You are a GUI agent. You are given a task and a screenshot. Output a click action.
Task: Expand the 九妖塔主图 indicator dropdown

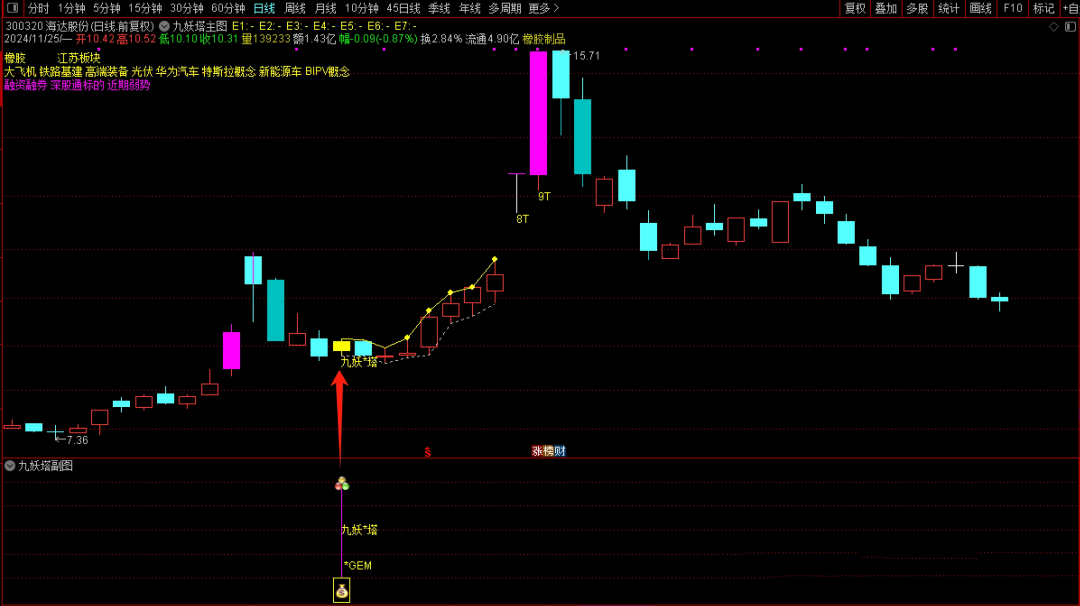[x=164, y=25]
